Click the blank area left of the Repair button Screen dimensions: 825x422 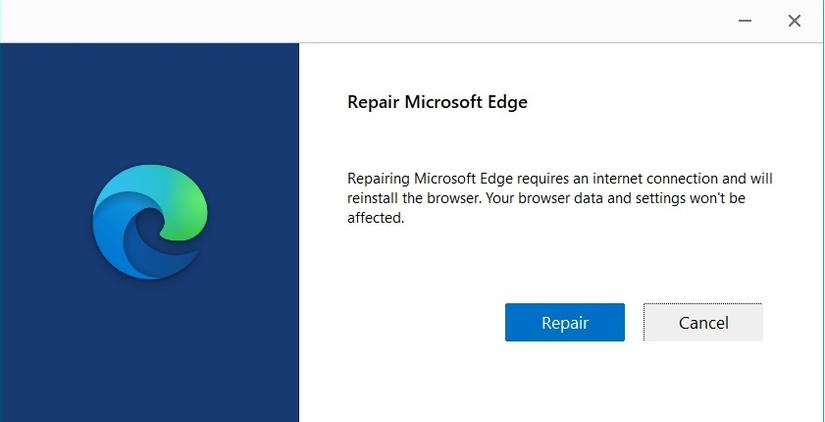click(x=420, y=323)
